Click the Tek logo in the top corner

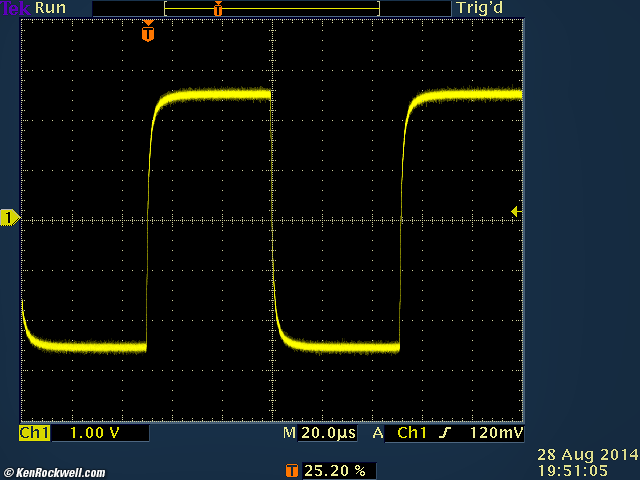15,8
